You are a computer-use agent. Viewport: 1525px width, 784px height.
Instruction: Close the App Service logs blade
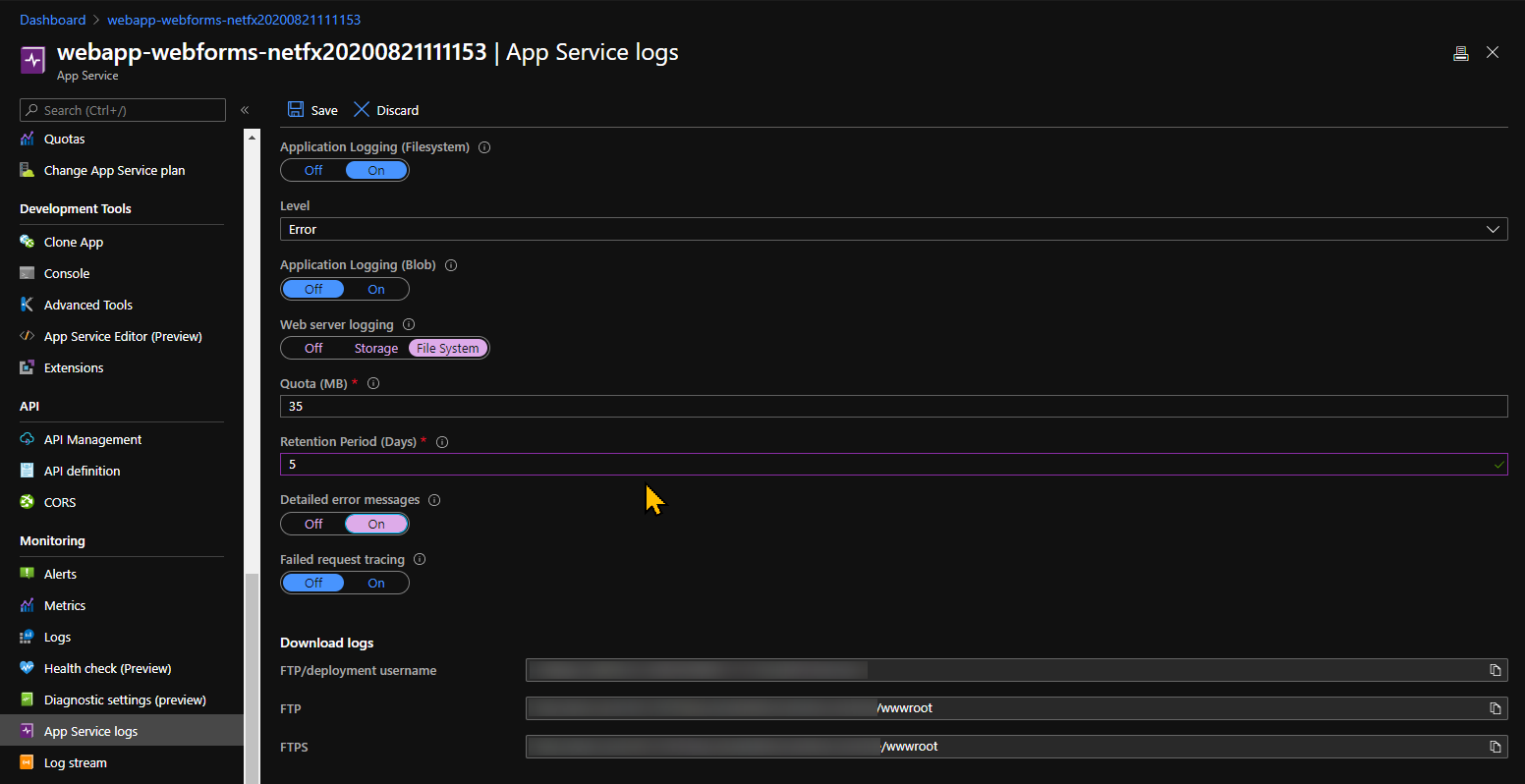click(1493, 52)
